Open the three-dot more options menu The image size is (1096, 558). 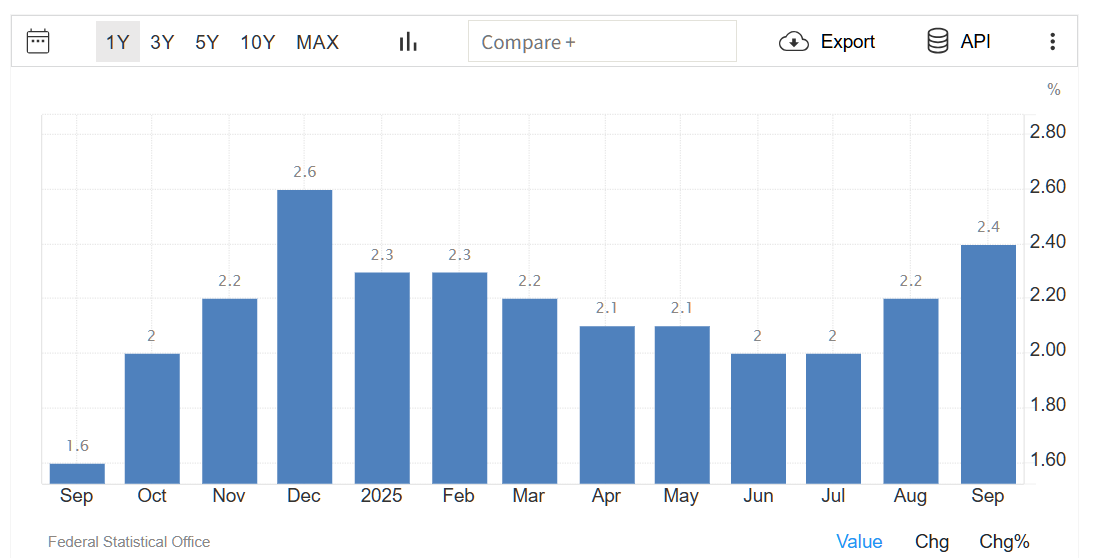tap(1052, 41)
